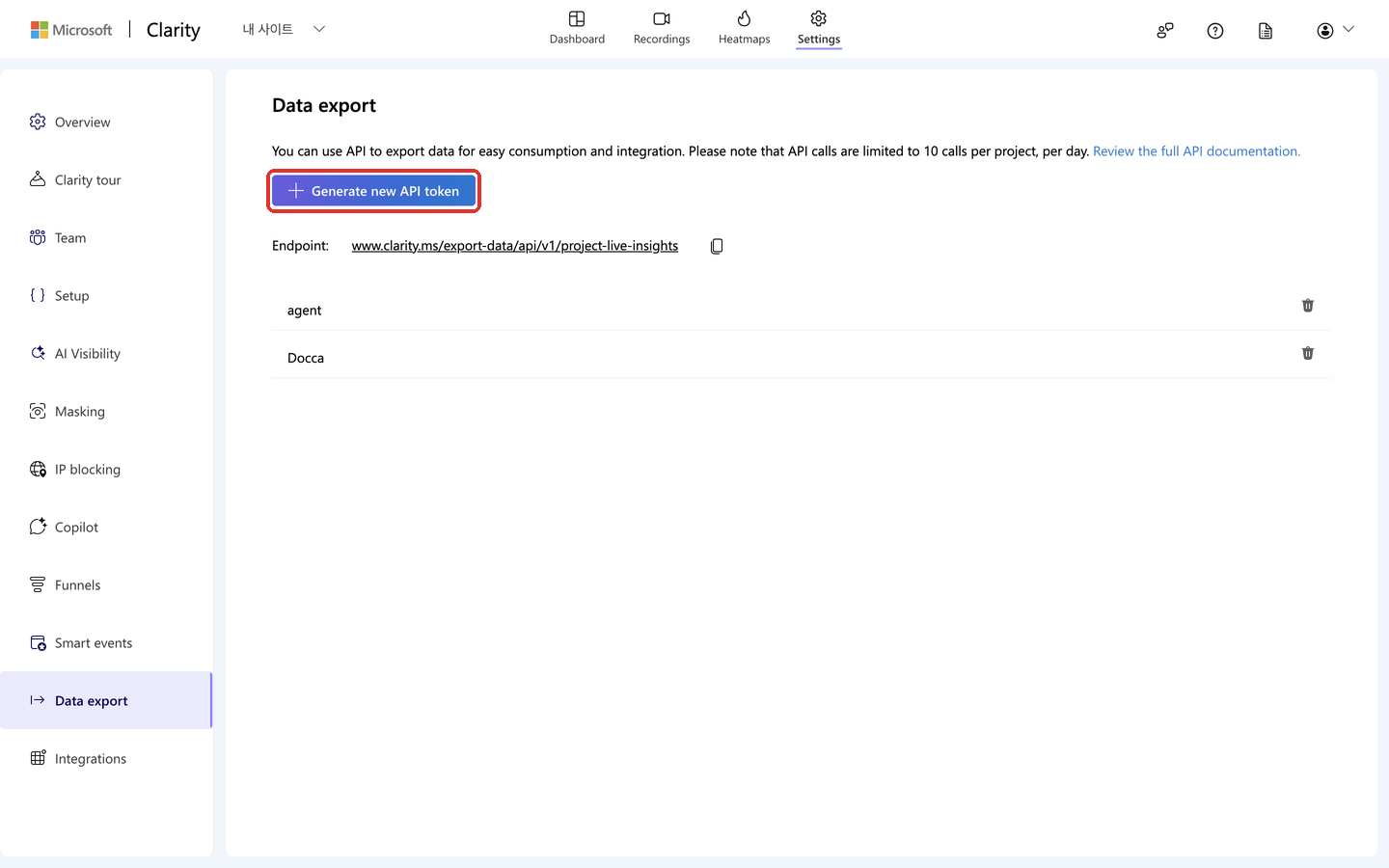The image size is (1389, 868).
Task: Go to Team settings
Action: click(x=106, y=238)
